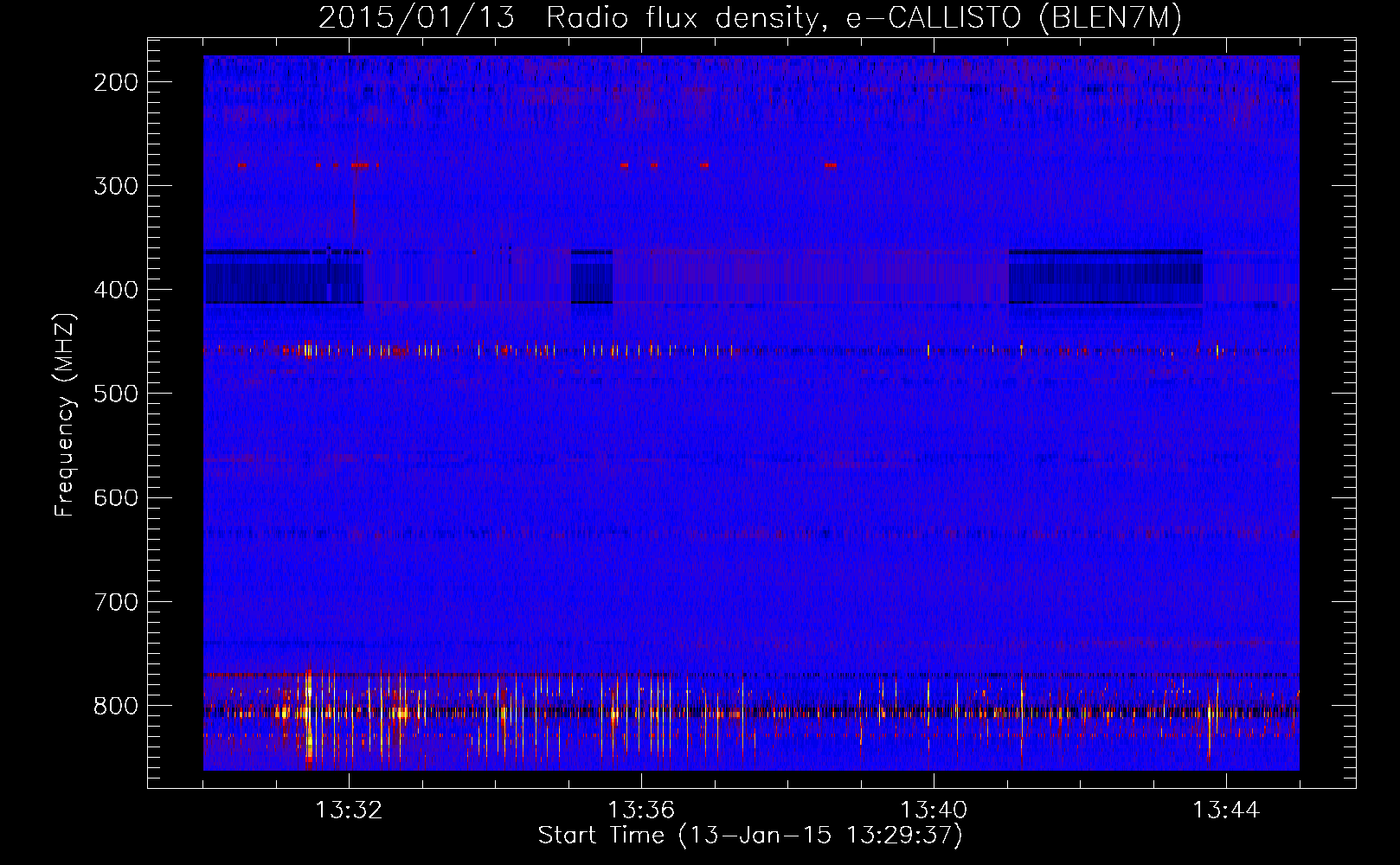Click the 300 frequency tick label
This screenshot has width=1400, height=865.
tap(116, 186)
